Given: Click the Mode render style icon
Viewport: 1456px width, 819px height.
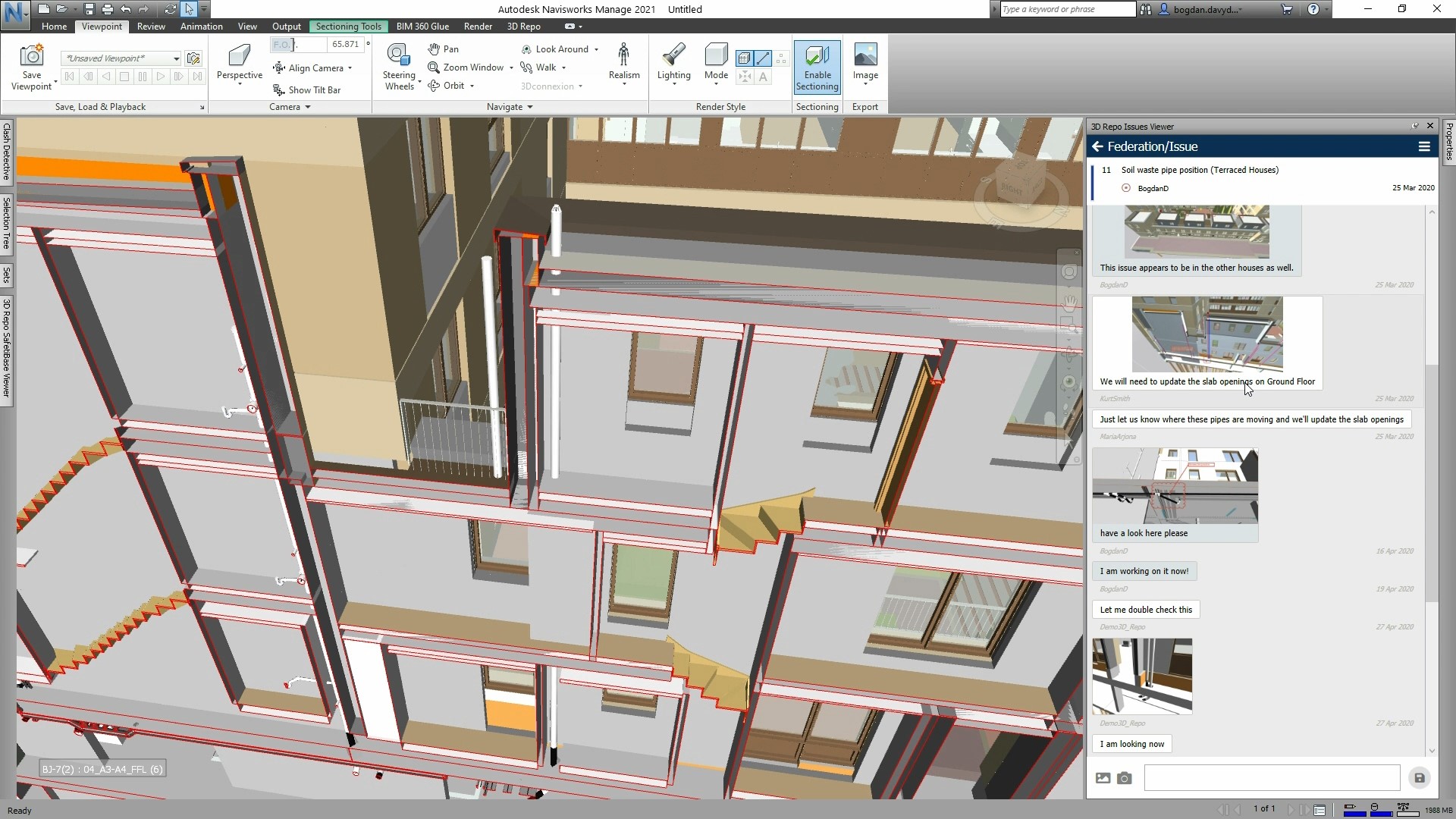Looking at the screenshot, I should (715, 56).
